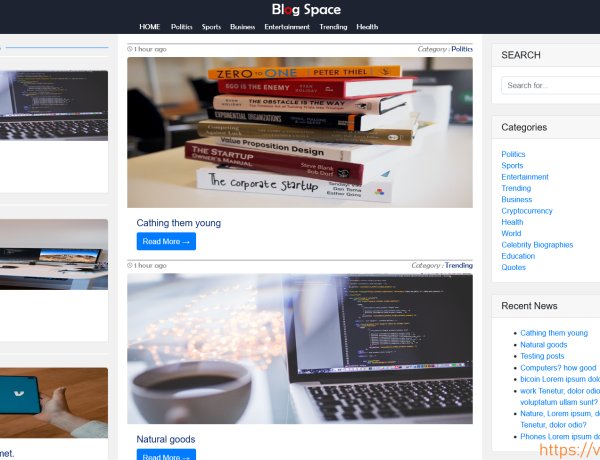This screenshot has width=600, height=460.
Task: Open Business in the top navigation
Action: click(243, 27)
